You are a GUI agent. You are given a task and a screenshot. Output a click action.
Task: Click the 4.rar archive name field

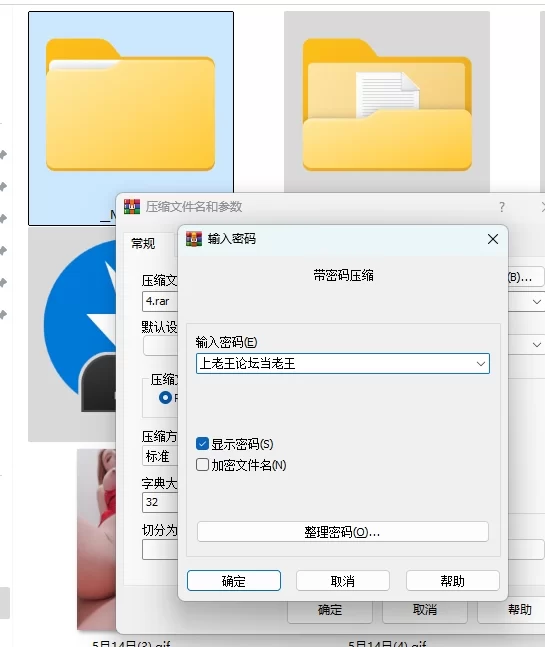point(160,301)
